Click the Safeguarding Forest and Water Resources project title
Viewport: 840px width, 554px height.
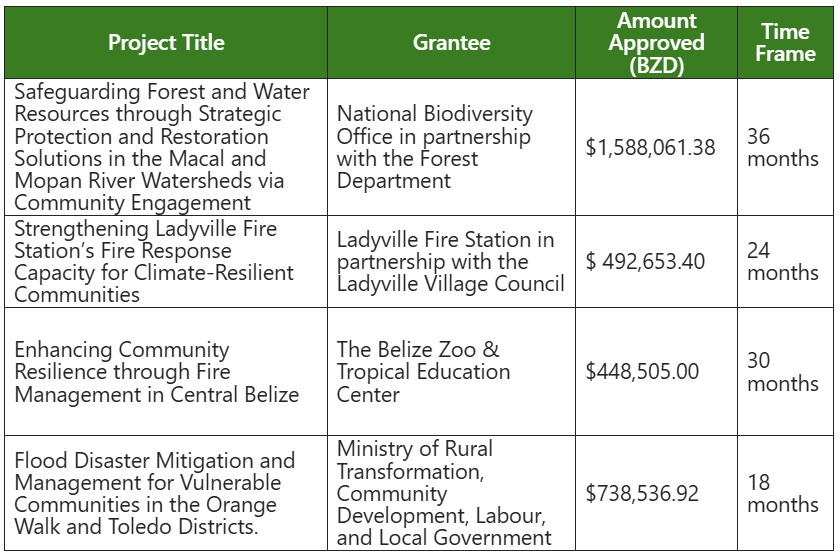pos(163,147)
